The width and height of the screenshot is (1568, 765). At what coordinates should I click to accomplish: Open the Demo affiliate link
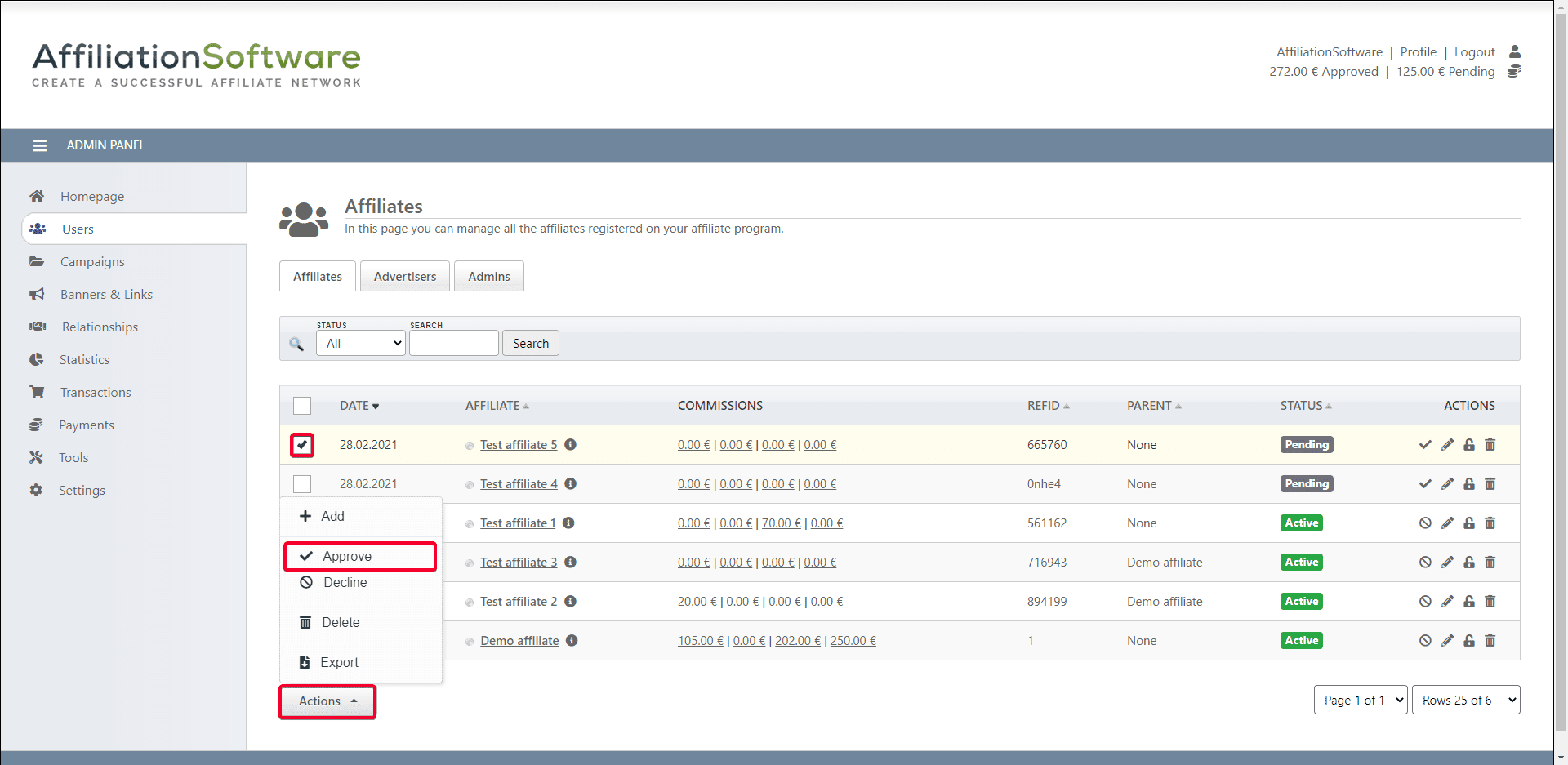click(519, 641)
